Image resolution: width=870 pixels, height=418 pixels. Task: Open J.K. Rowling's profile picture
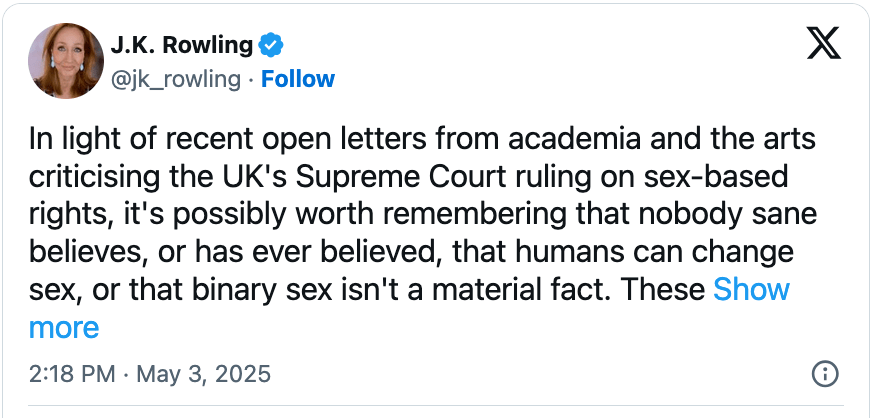point(66,61)
